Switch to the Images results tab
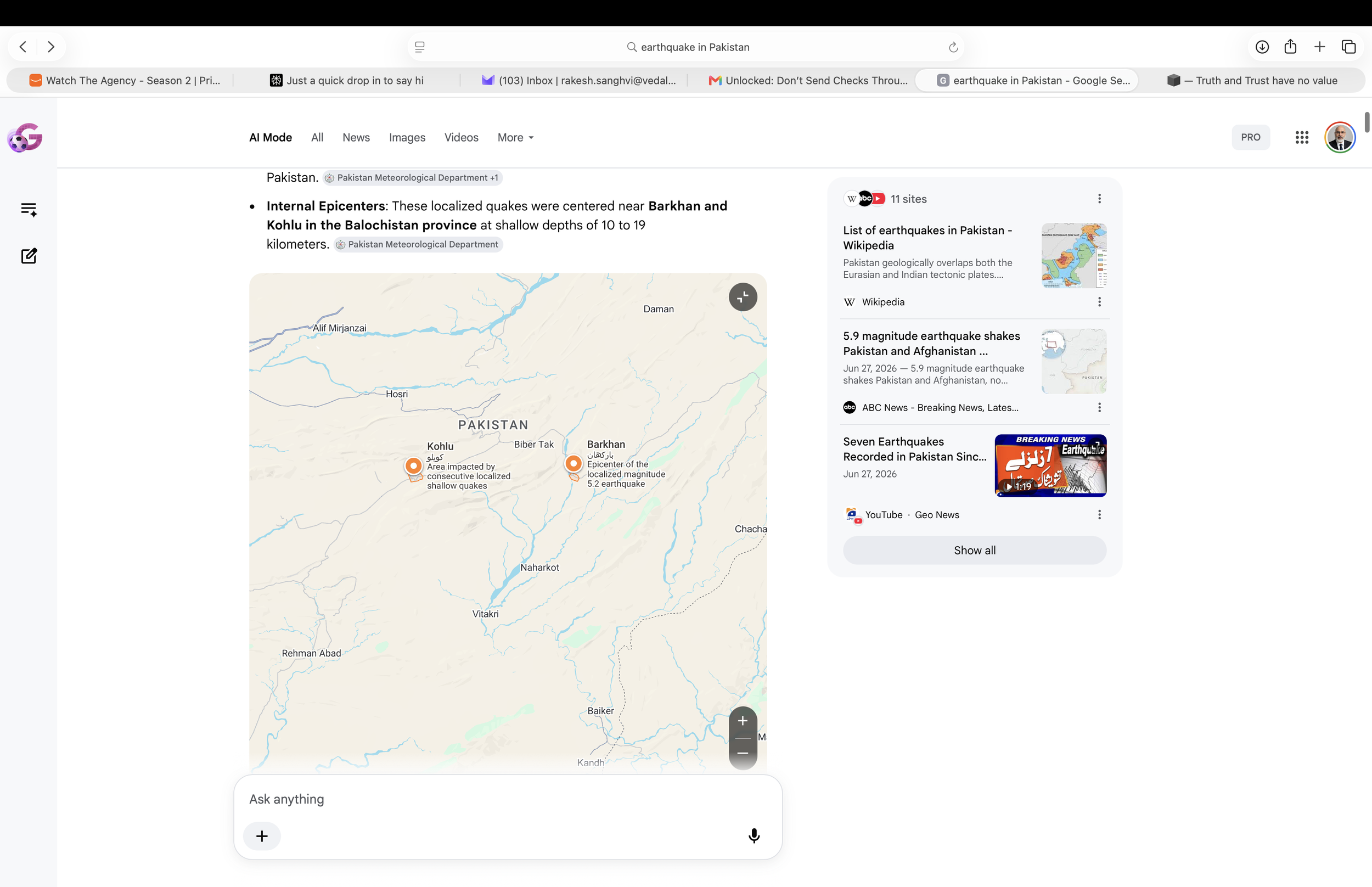 407,138
